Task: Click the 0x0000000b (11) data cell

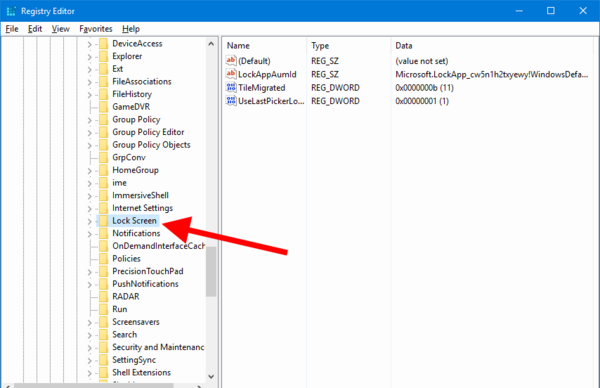Action: [424, 88]
